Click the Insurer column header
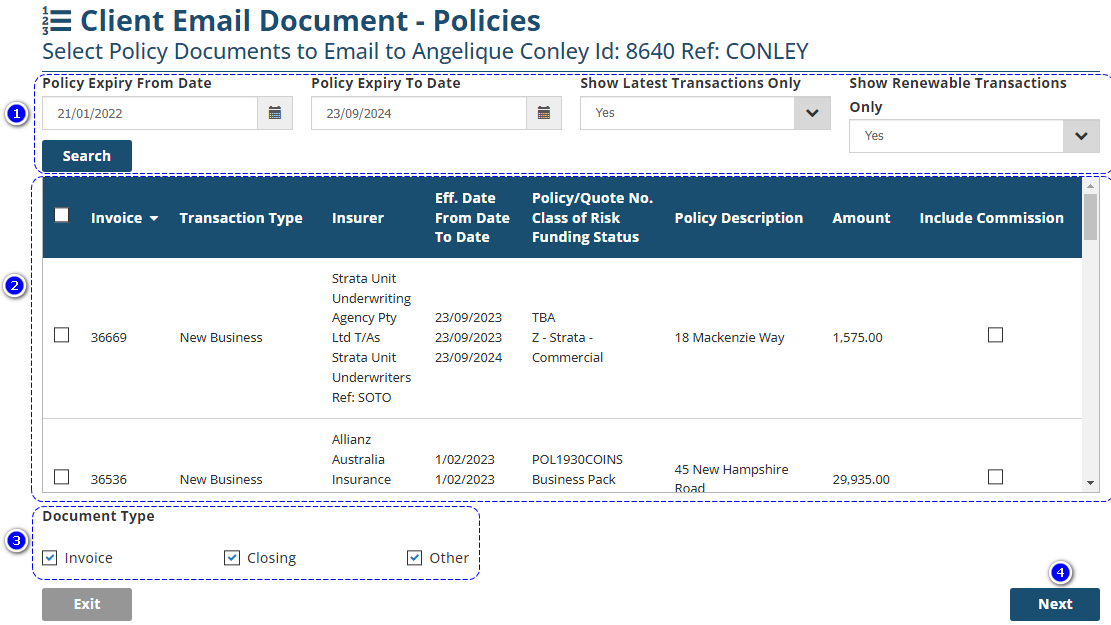Image resolution: width=1111 pixels, height=625 pixels. pyautogui.click(x=358, y=218)
